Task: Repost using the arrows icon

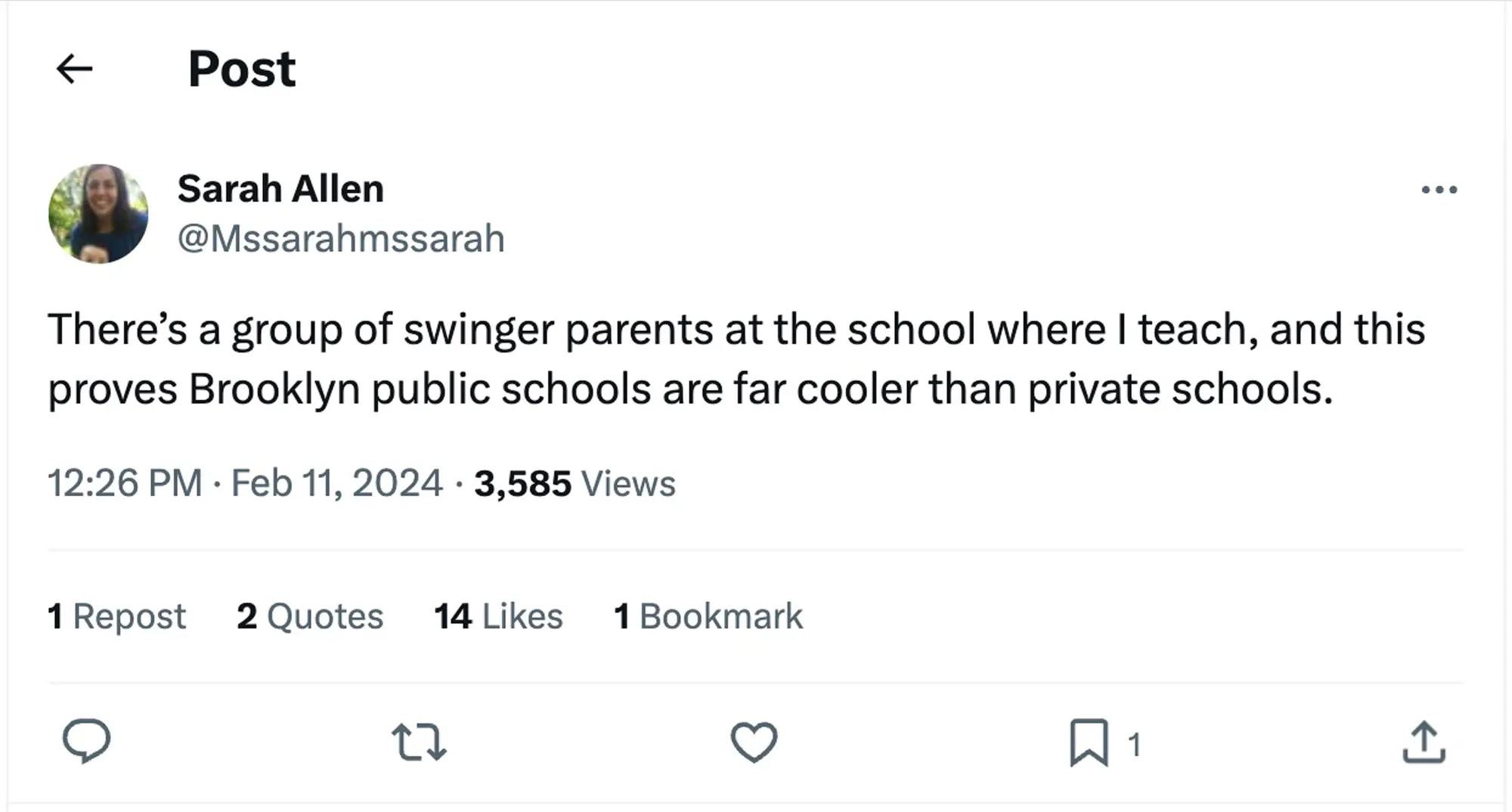Action: click(419, 742)
